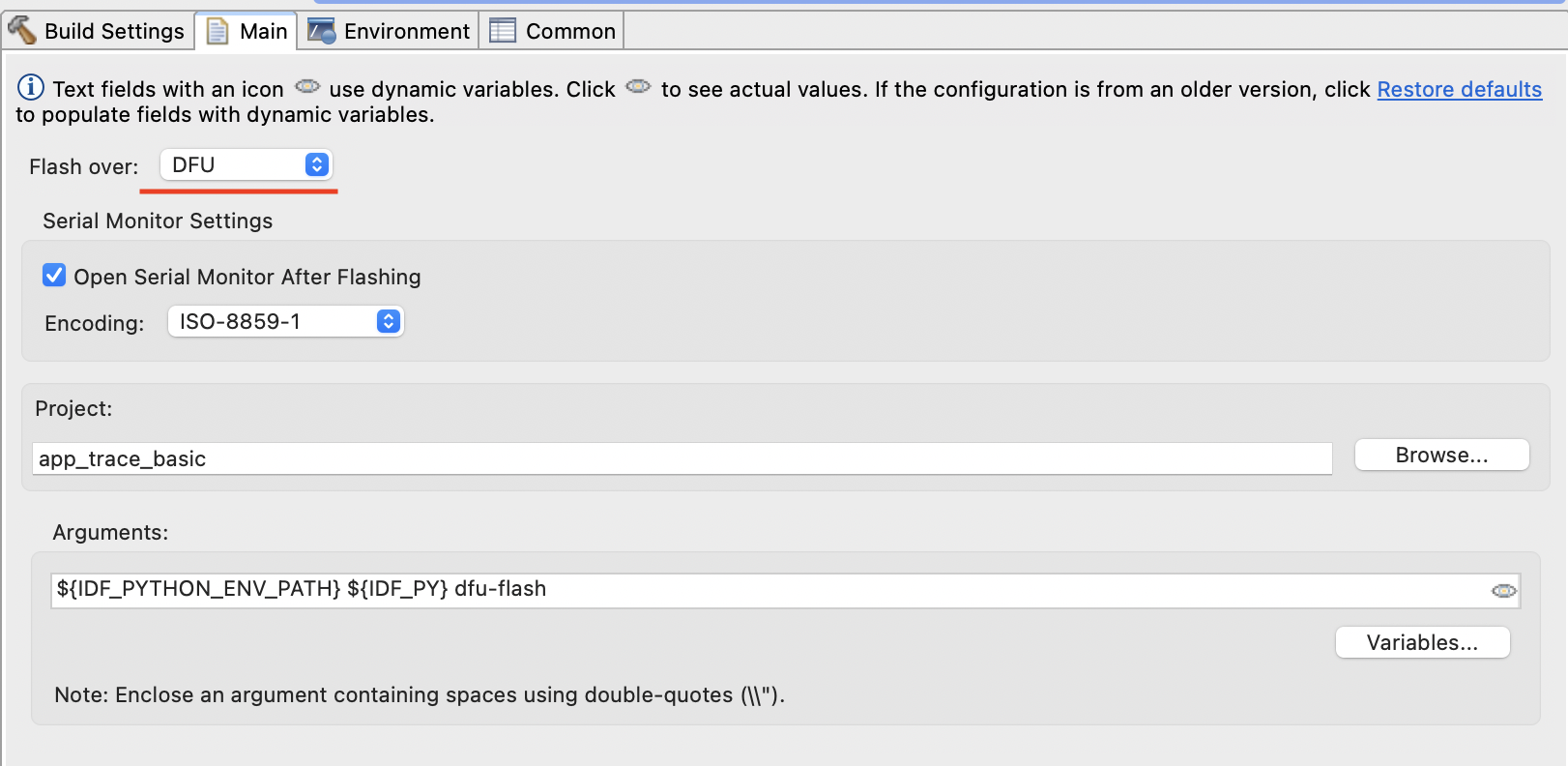Click the eye icon inside the Arguments field

(x=1503, y=591)
